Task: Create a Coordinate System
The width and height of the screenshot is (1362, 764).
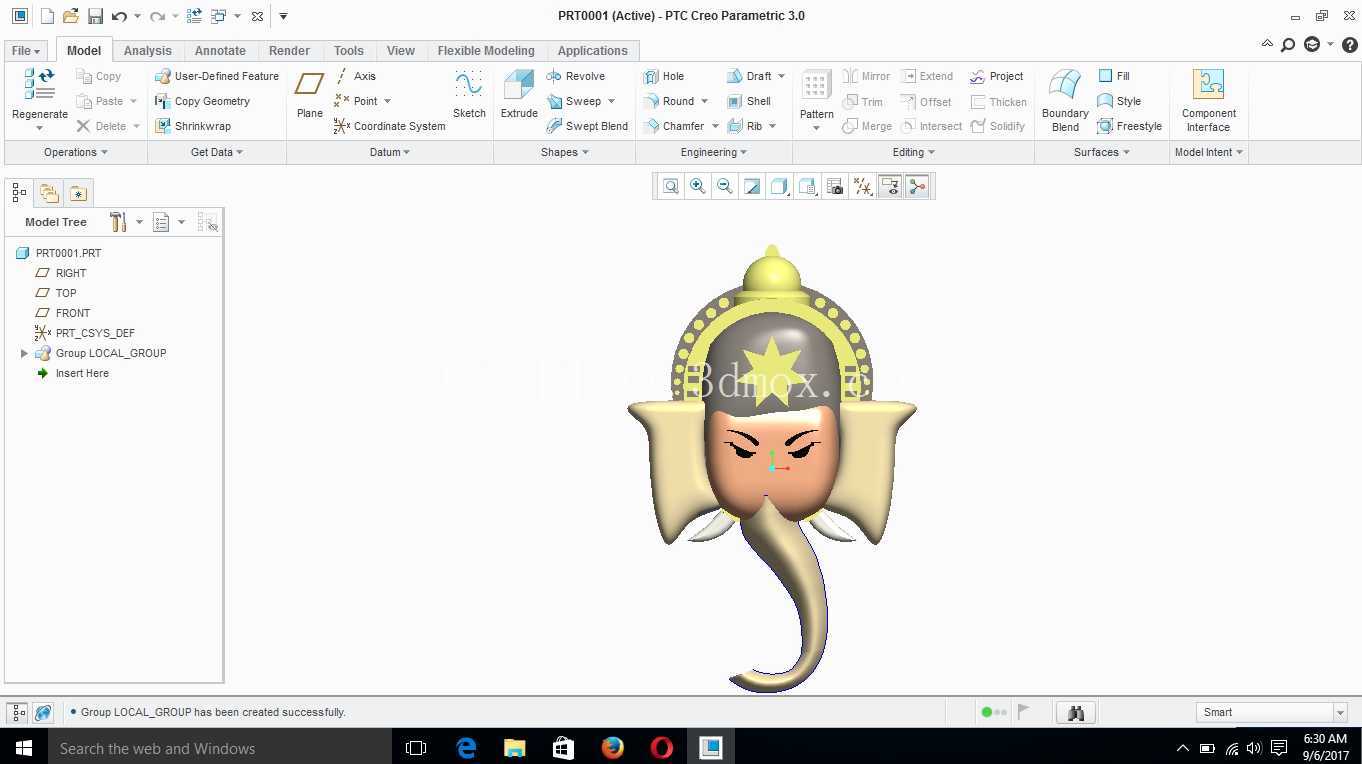Action: 390,126
